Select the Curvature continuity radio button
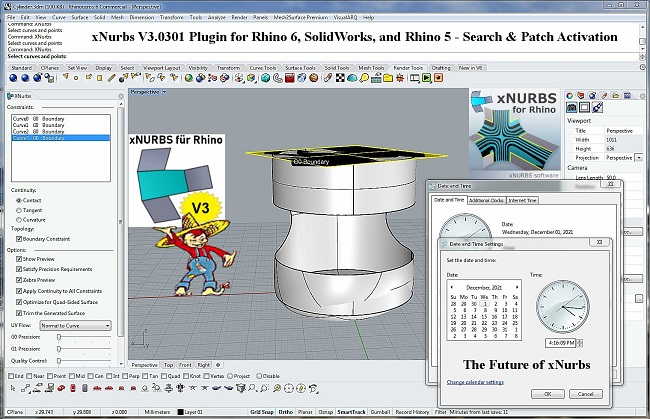Viewport: 650px width, 419px height. [x=19, y=220]
